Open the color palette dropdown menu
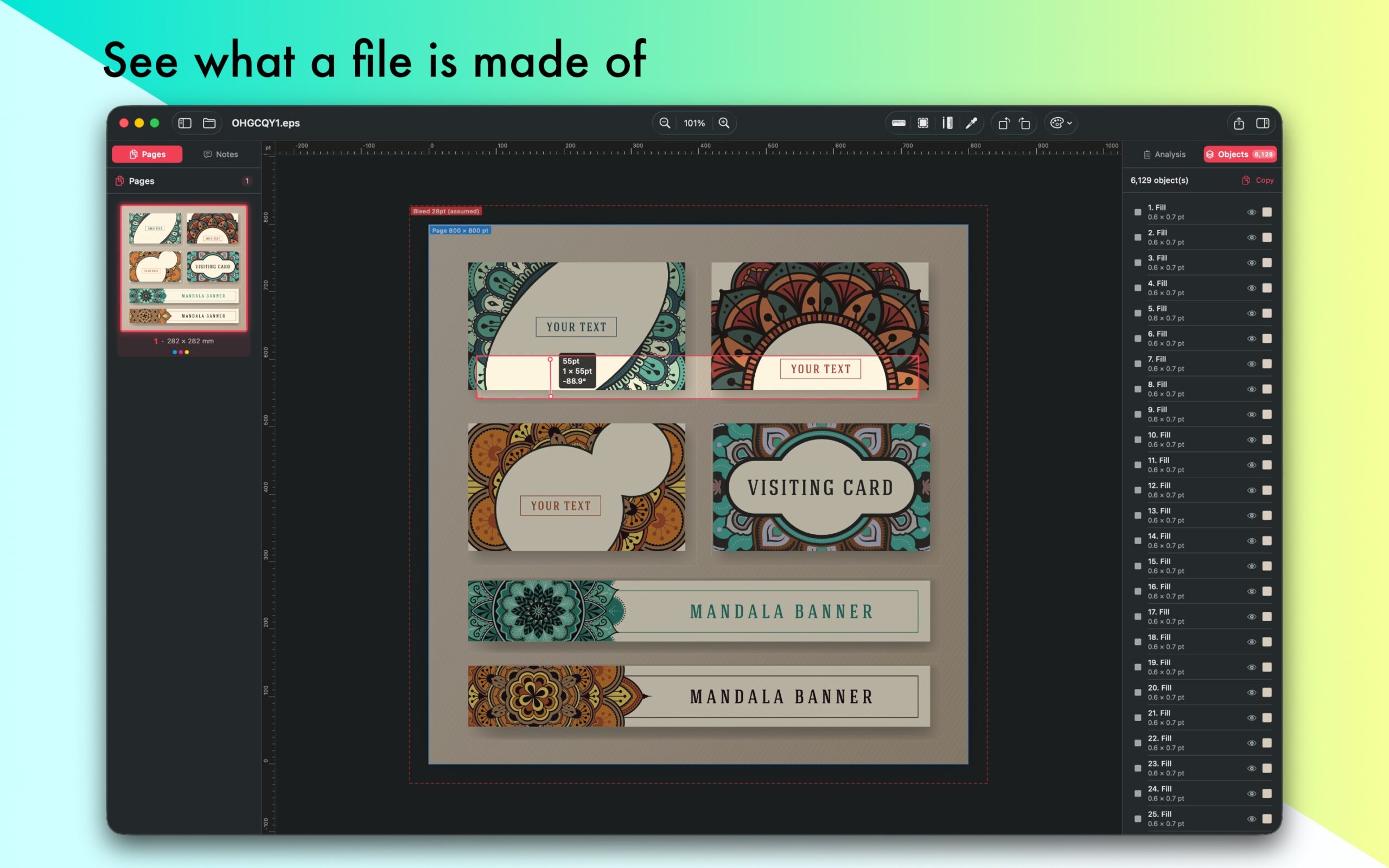Viewport: 1389px width, 868px height. click(1061, 123)
